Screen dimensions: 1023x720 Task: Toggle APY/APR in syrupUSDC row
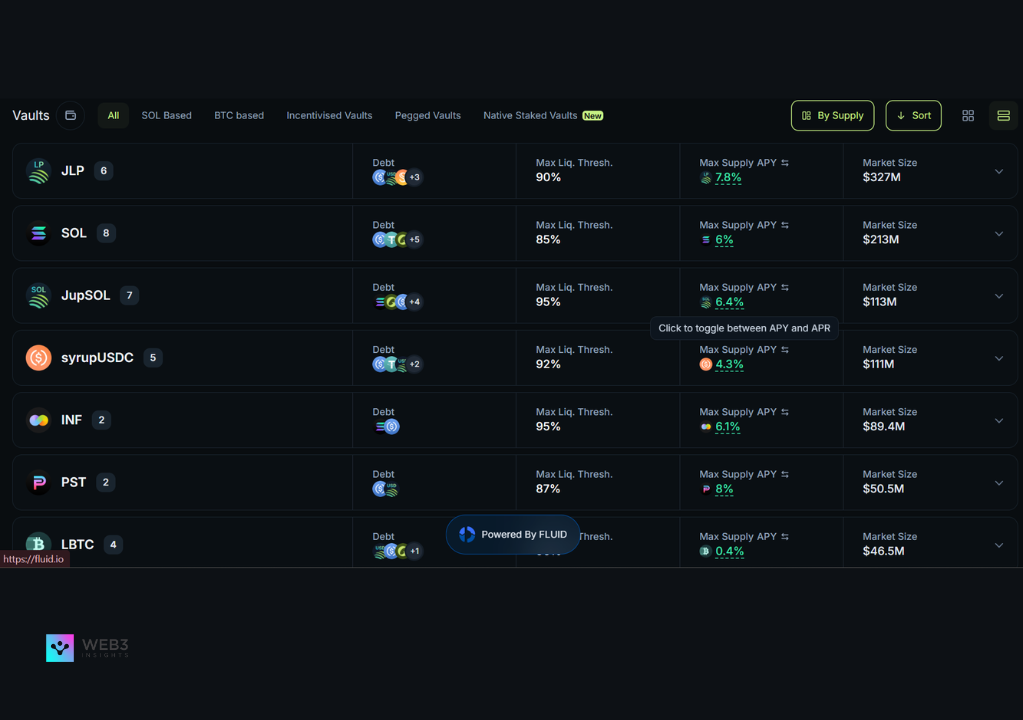click(785, 350)
